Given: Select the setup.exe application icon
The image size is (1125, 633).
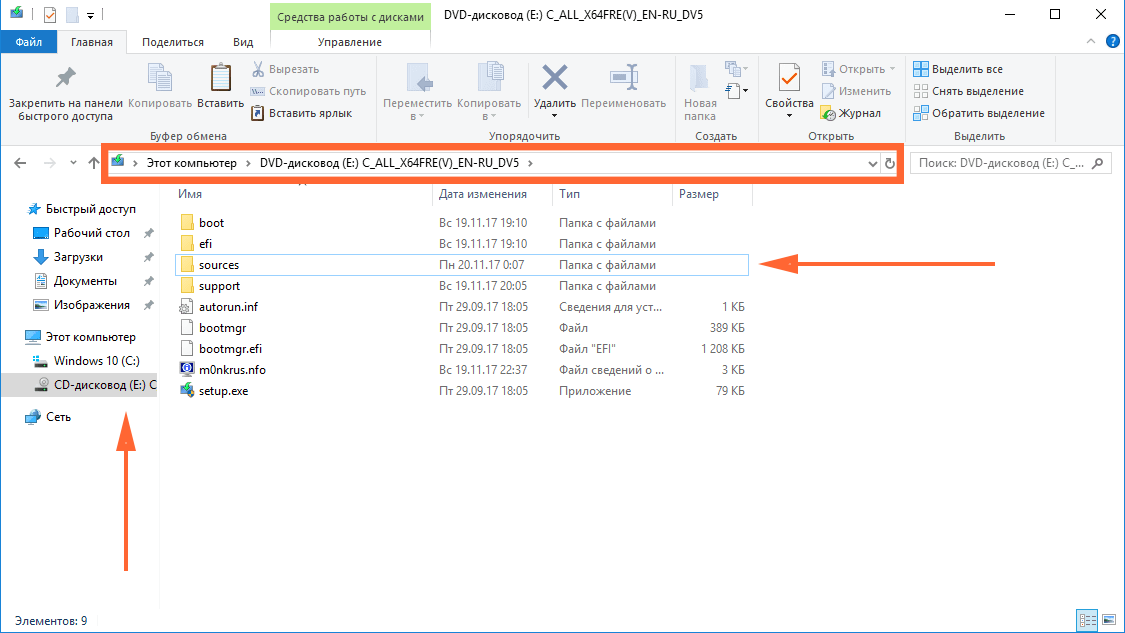Looking at the screenshot, I should click(187, 390).
